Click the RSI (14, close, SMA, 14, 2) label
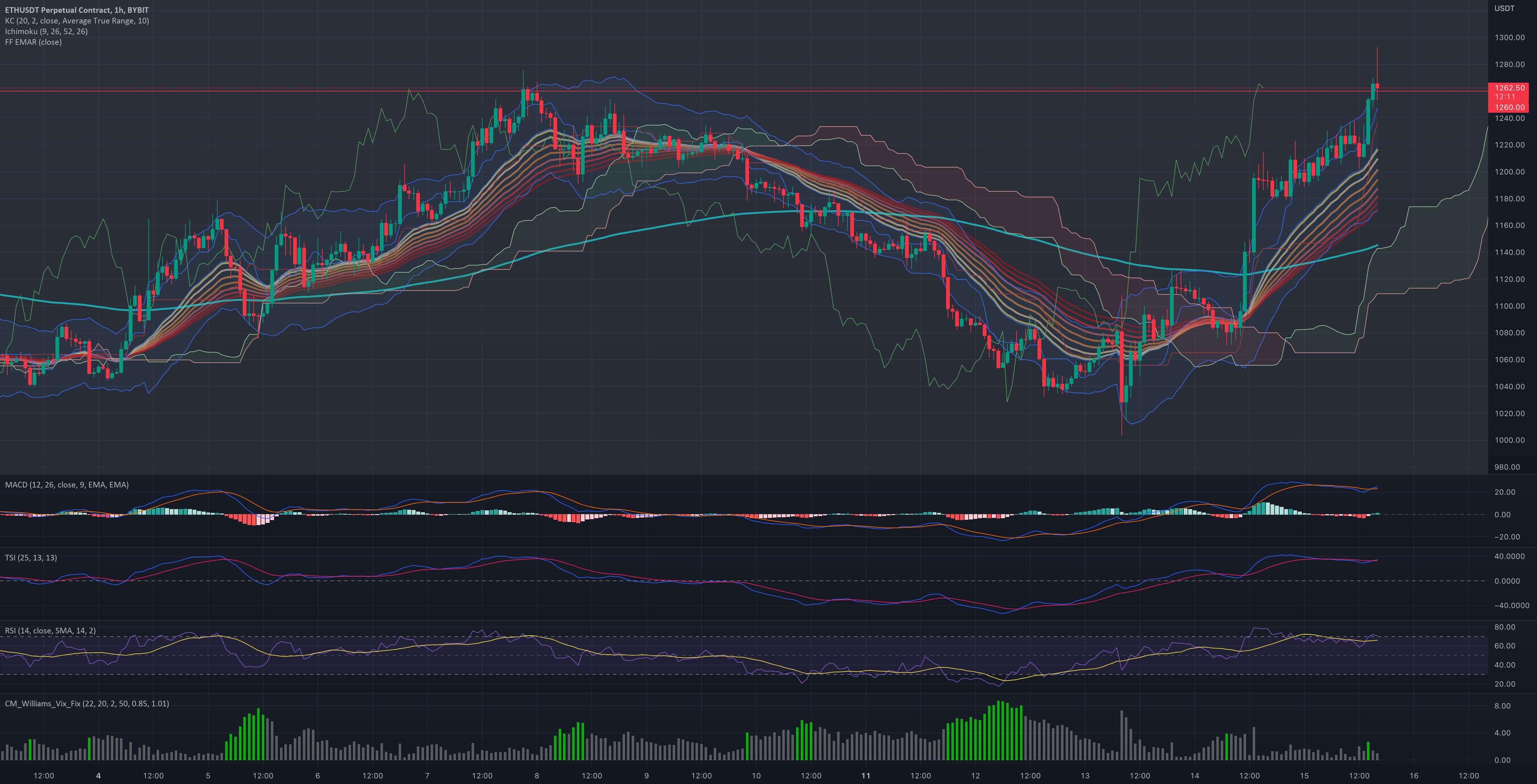1537x784 pixels. coord(50,631)
